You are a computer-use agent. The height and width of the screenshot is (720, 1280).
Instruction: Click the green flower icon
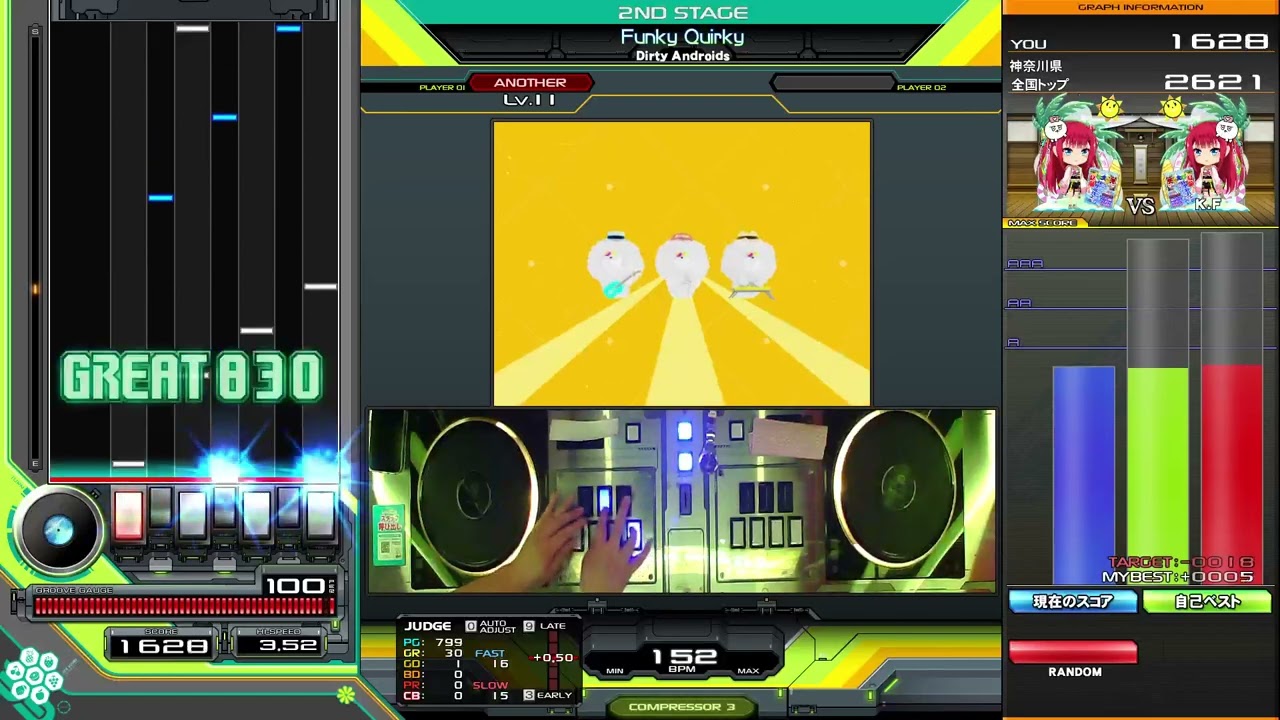coord(346,693)
